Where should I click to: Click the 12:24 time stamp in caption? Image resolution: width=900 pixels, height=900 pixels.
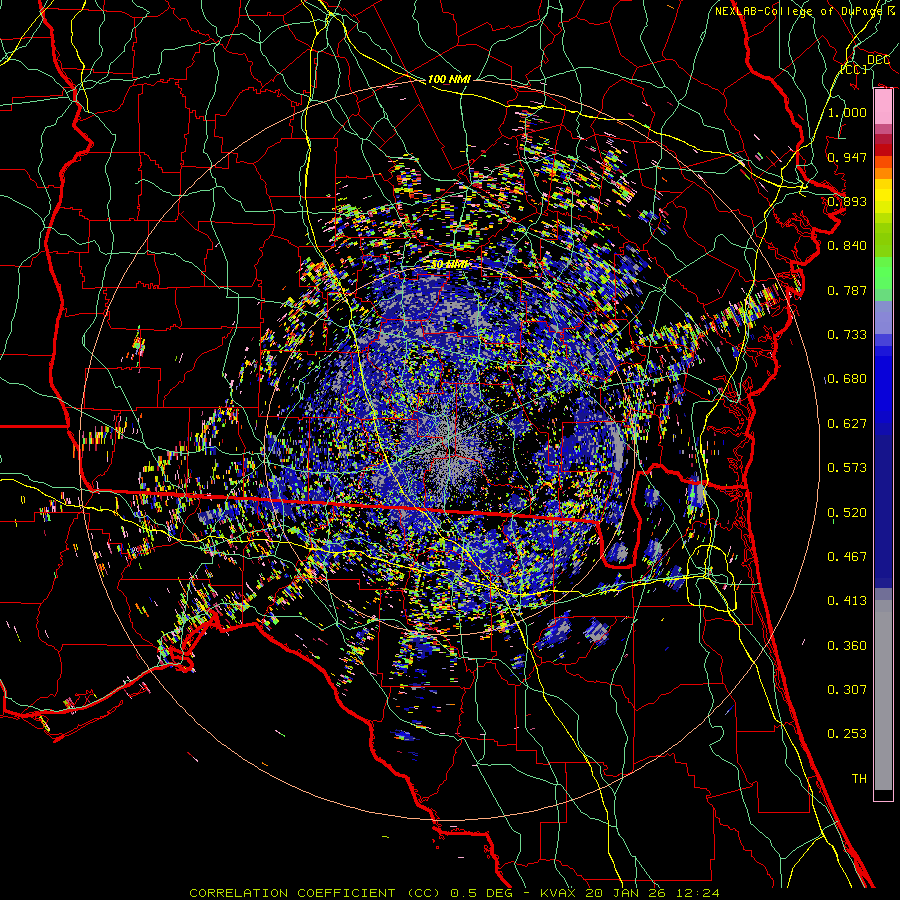[x=696, y=893]
